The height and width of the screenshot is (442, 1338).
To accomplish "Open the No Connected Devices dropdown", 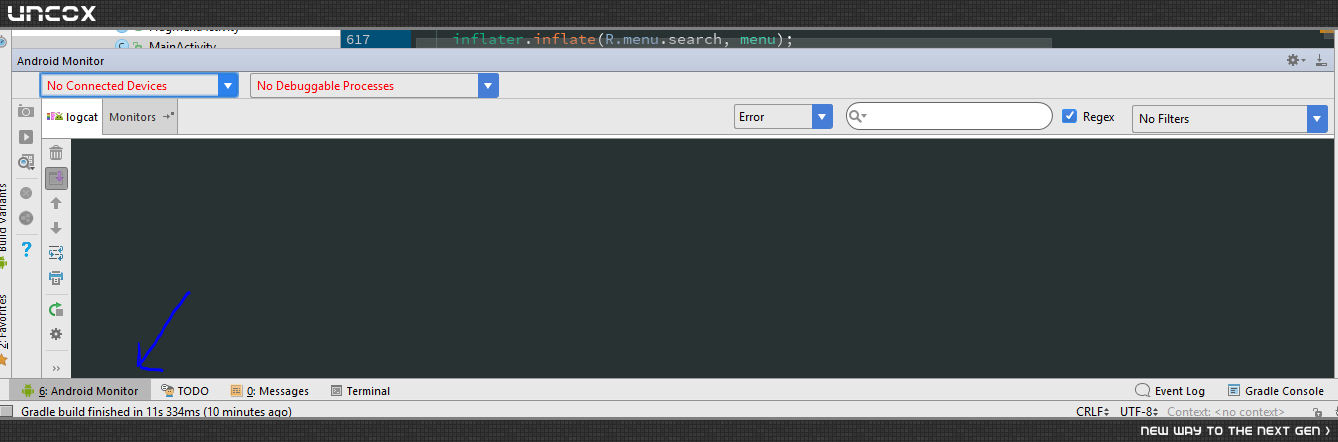I will [139, 86].
